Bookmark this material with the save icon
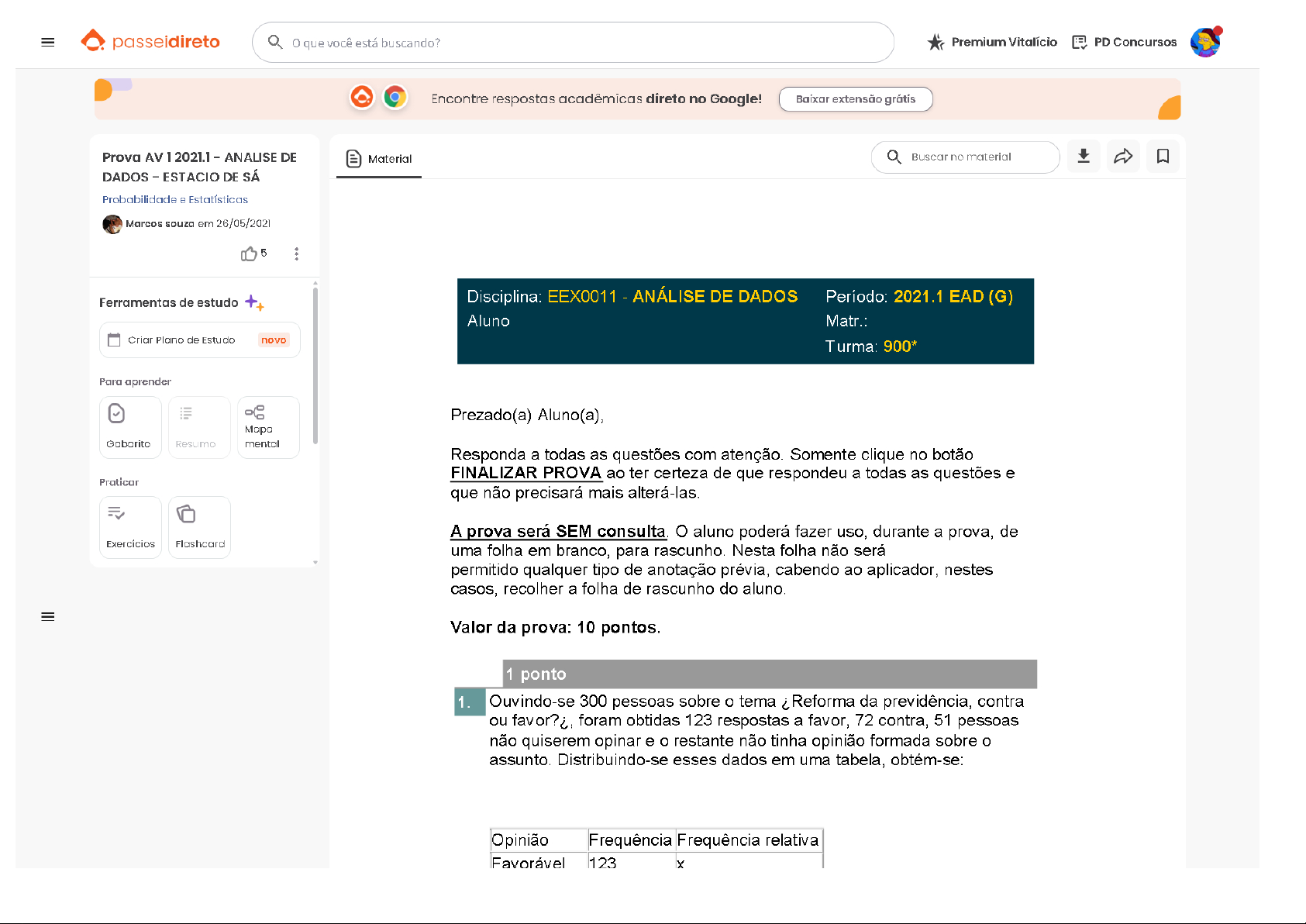 (x=1163, y=157)
